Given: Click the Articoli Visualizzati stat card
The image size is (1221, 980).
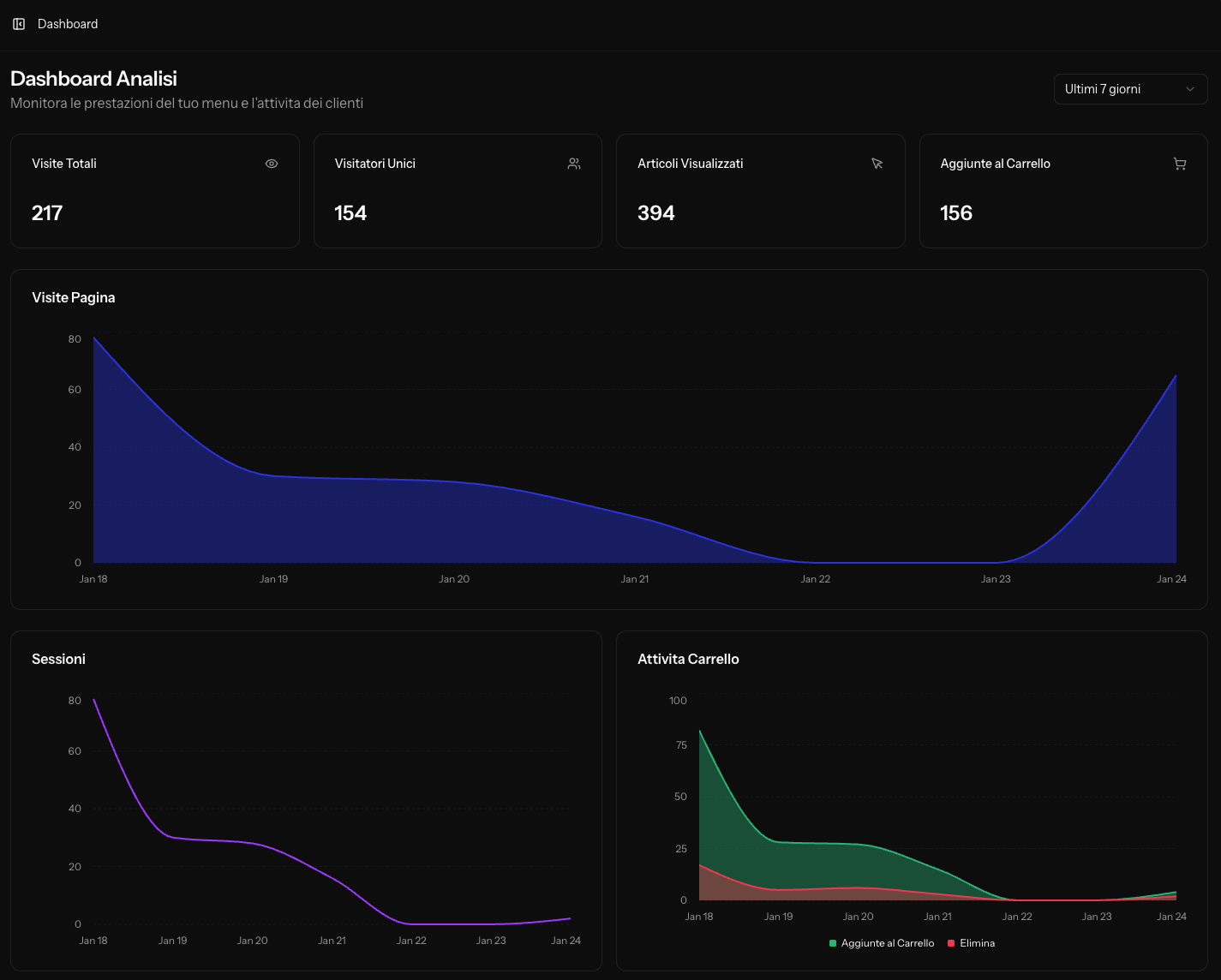Looking at the screenshot, I should 761,191.
